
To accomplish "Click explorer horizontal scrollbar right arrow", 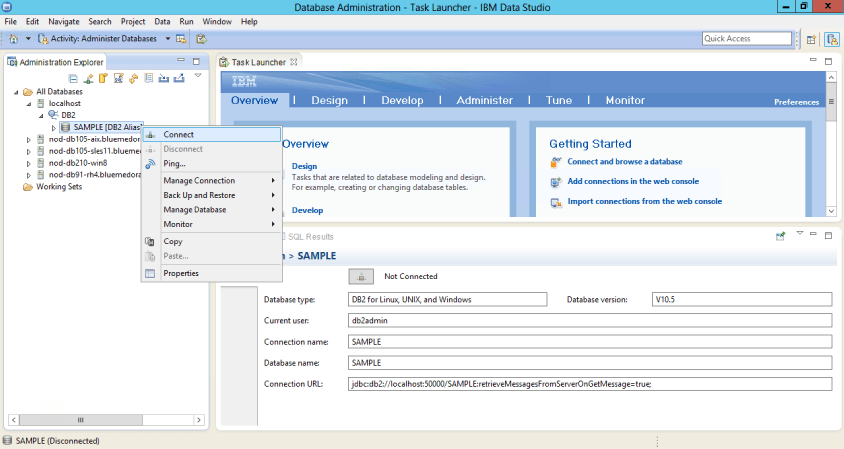I will (199, 420).
